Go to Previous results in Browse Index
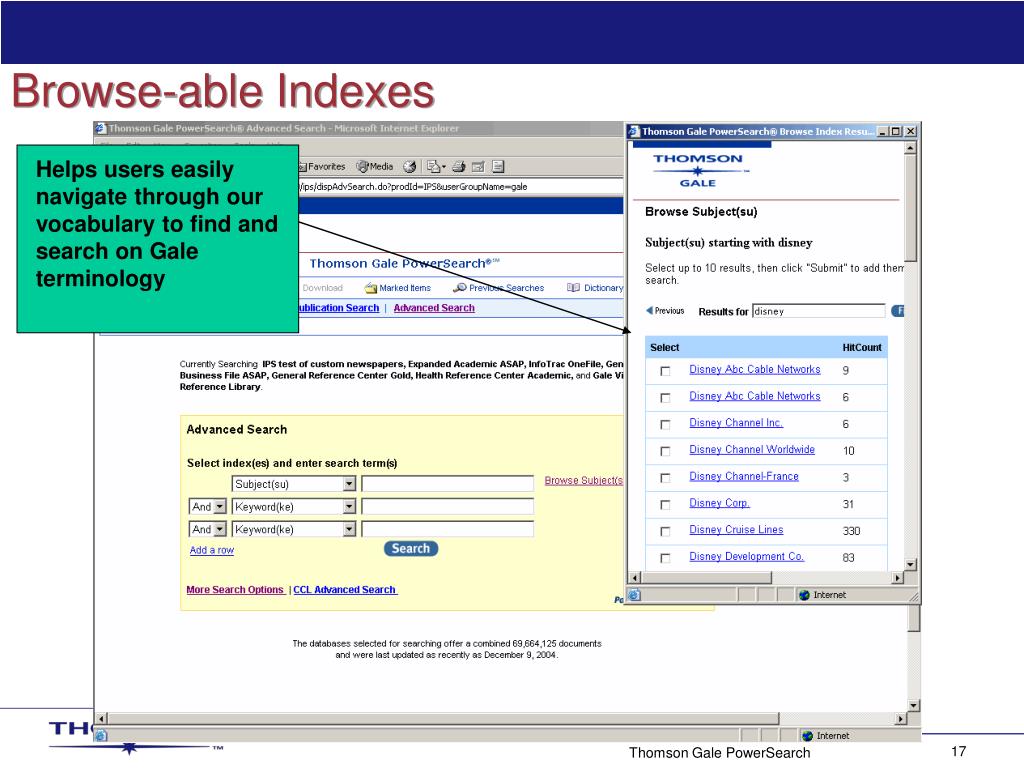 [x=665, y=311]
